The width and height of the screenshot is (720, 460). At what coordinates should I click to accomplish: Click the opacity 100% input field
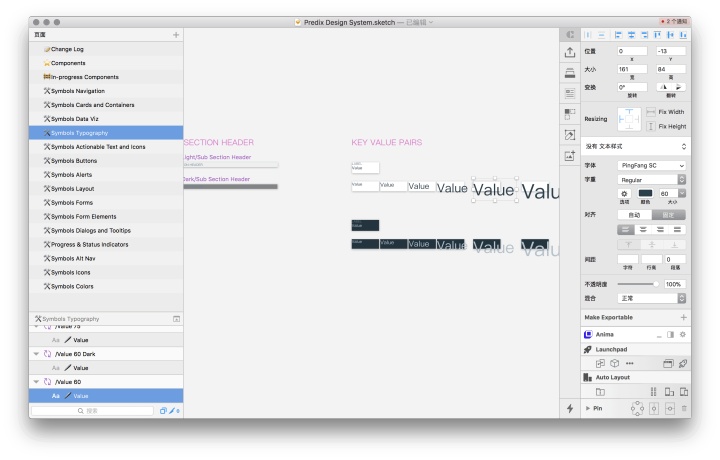pyautogui.click(x=675, y=284)
